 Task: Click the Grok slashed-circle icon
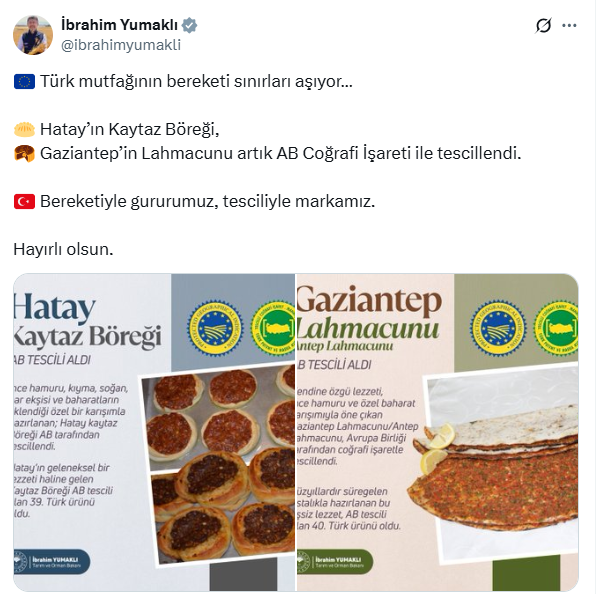point(543,26)
